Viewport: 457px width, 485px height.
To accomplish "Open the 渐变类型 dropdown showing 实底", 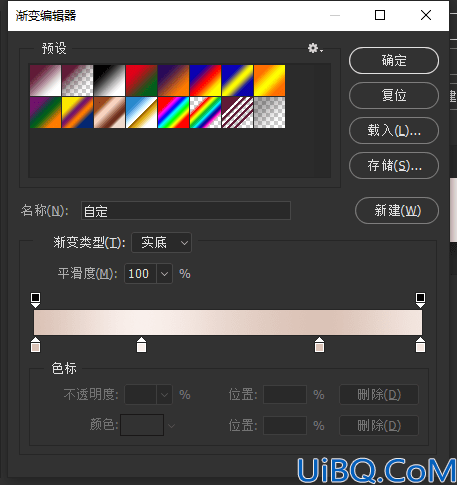I will 162,242.
